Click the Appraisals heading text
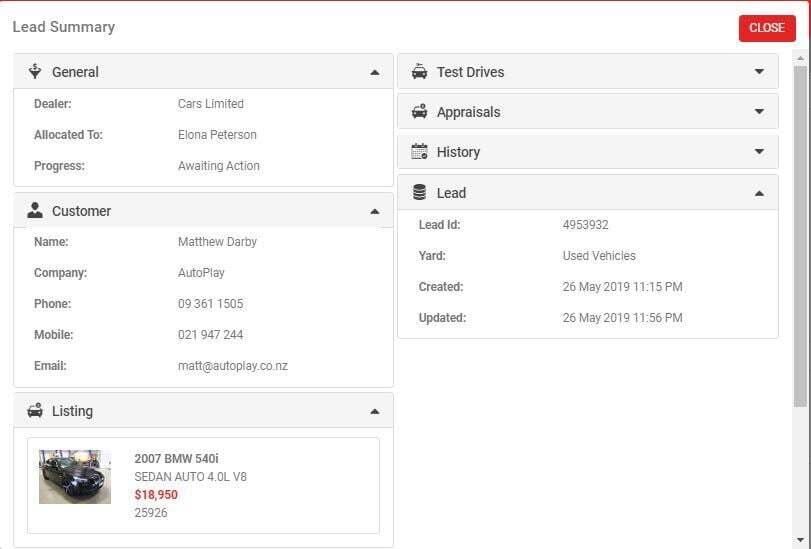811x549 pixels. [x=469, y=112]
